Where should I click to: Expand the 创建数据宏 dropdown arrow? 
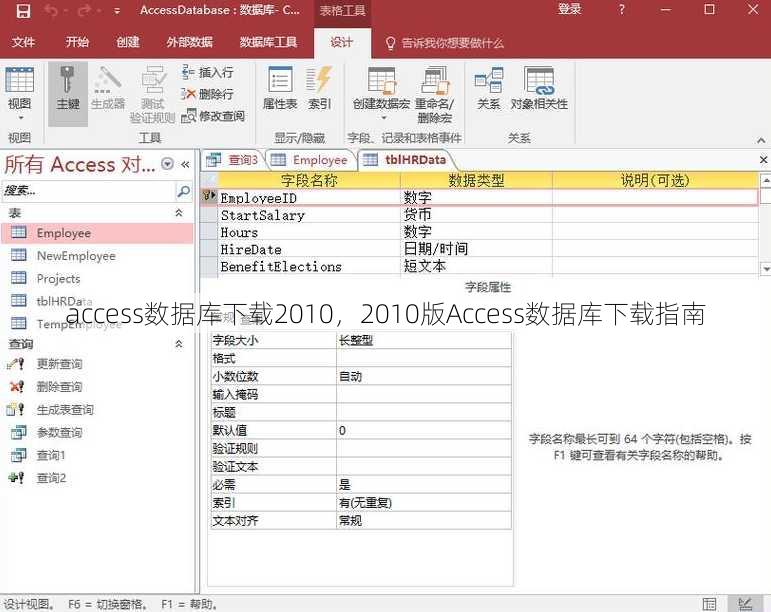384,118
